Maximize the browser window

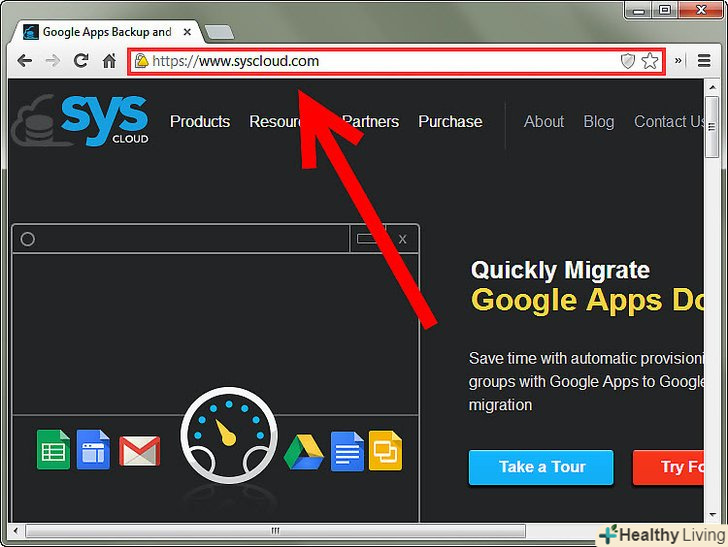tap(665, 10)
